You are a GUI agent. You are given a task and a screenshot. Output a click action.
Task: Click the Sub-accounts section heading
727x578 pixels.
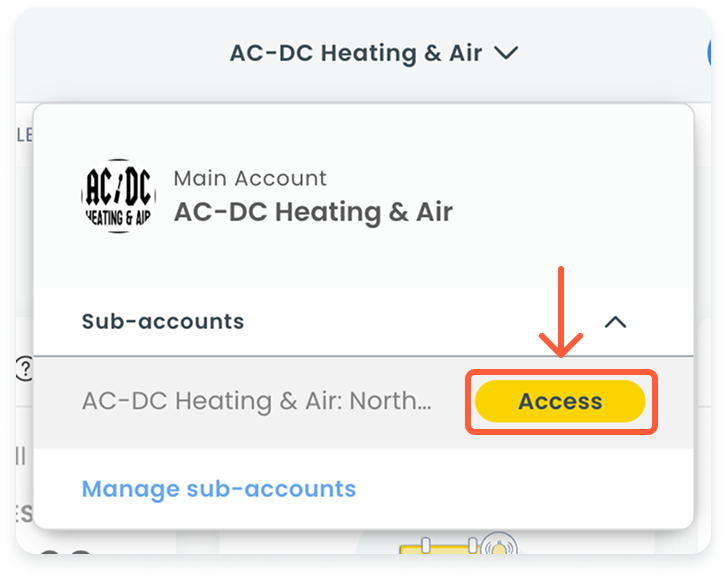162,321
